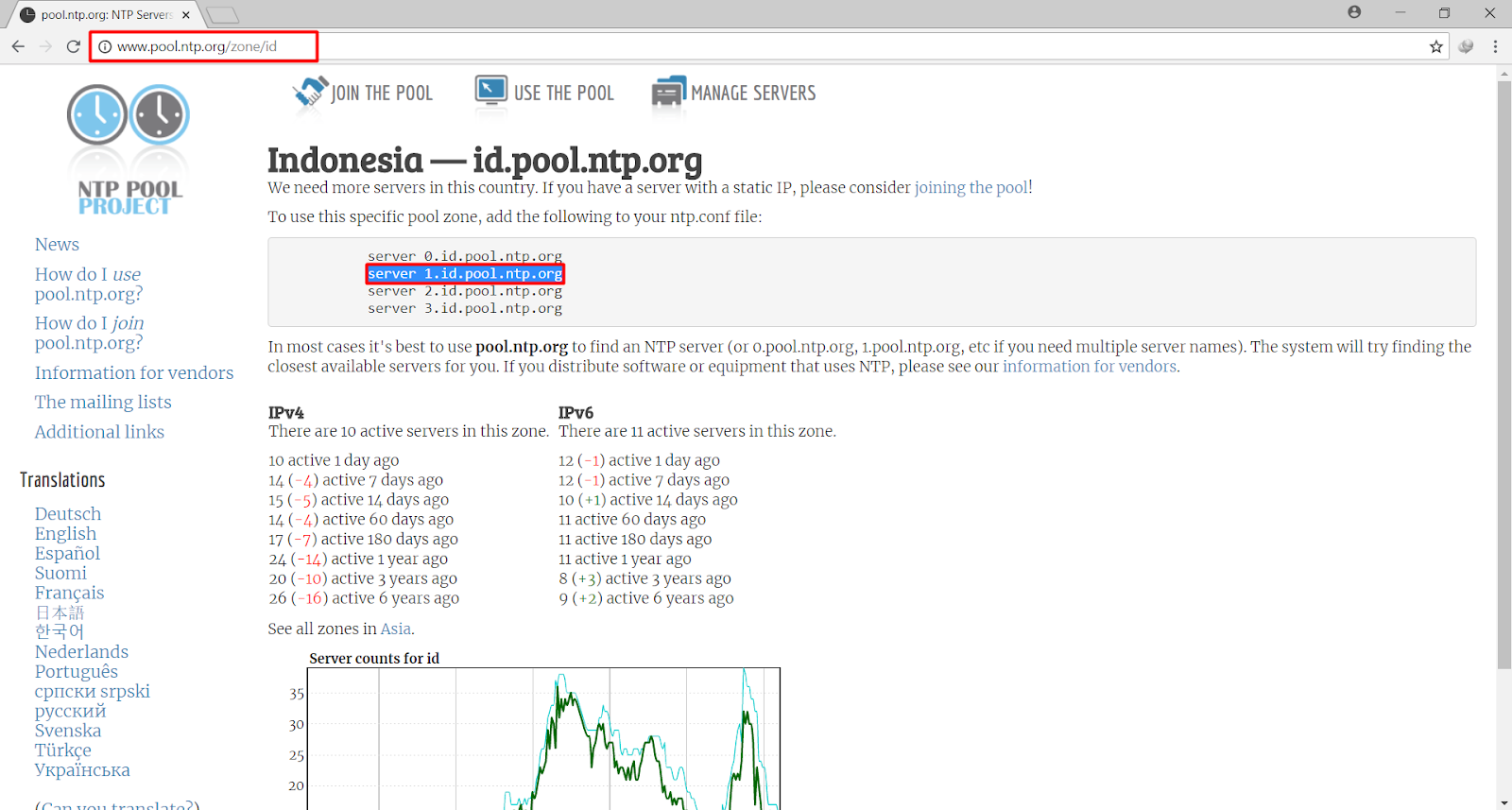This screenshot has width=1512, height=810.
Task: Click the browser forward arrow
Action: pyautogui.click(x=45, y=46)
